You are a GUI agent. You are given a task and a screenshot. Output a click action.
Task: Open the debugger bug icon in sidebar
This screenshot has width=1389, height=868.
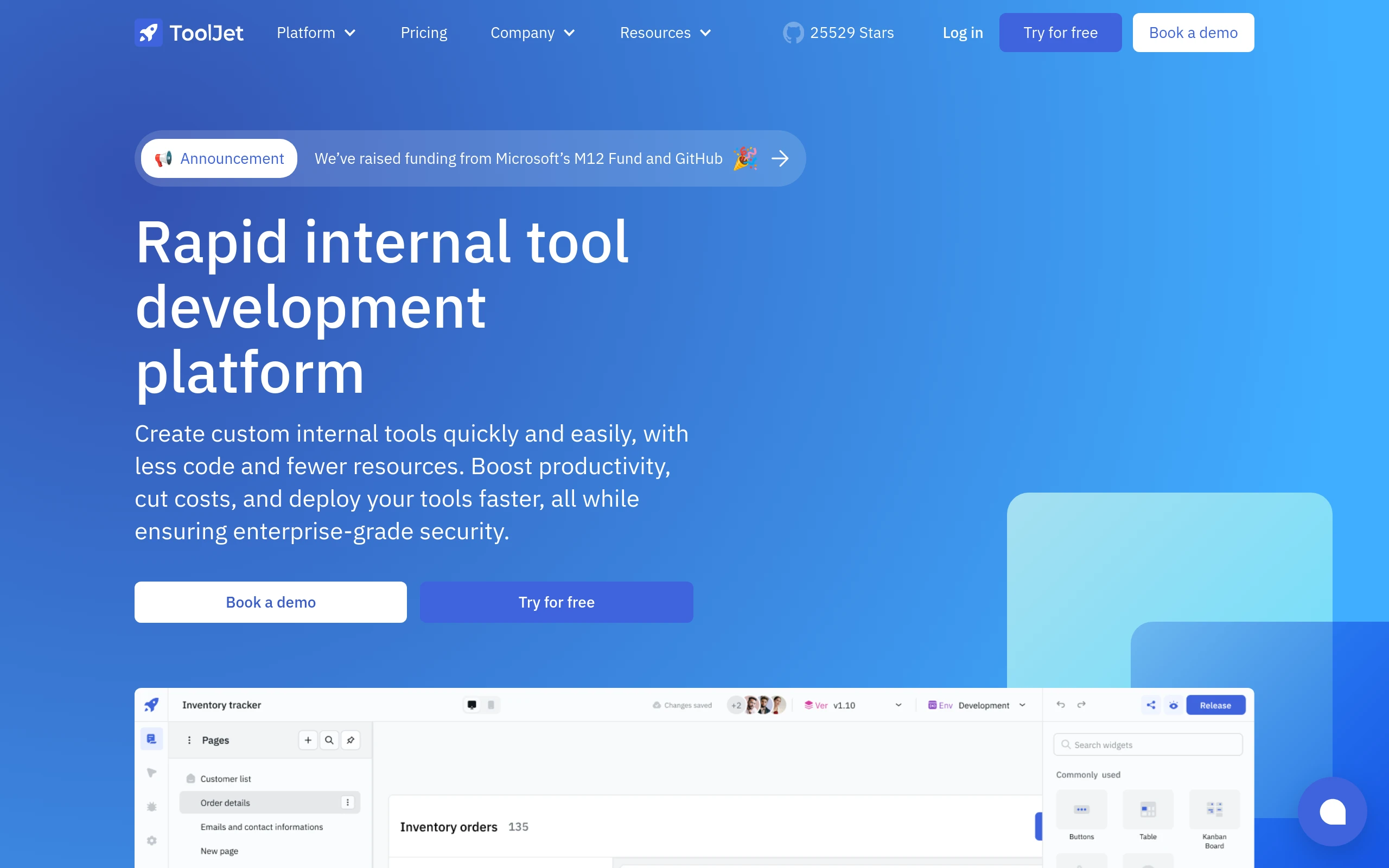[151, 807]
